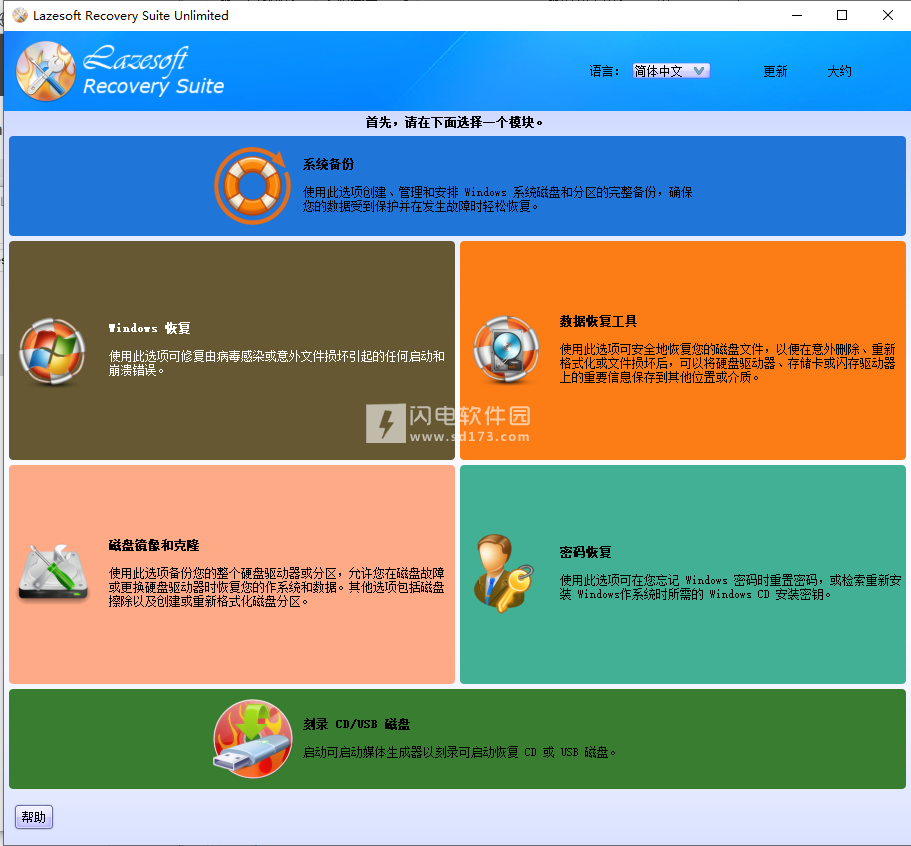Click the hard disk Data Recovery icon

[506, 349]
